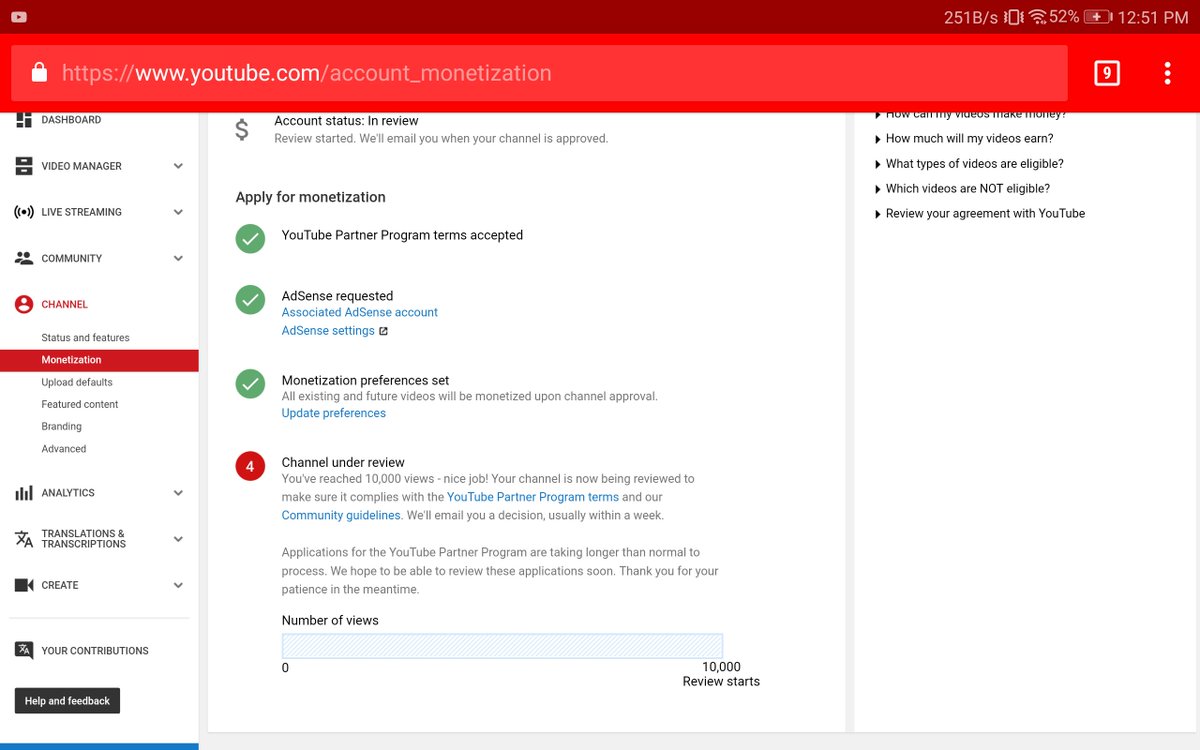This screenshot has height=750, width=1200.
Task: Open Advanced channel settings
Action: (64, 449)
